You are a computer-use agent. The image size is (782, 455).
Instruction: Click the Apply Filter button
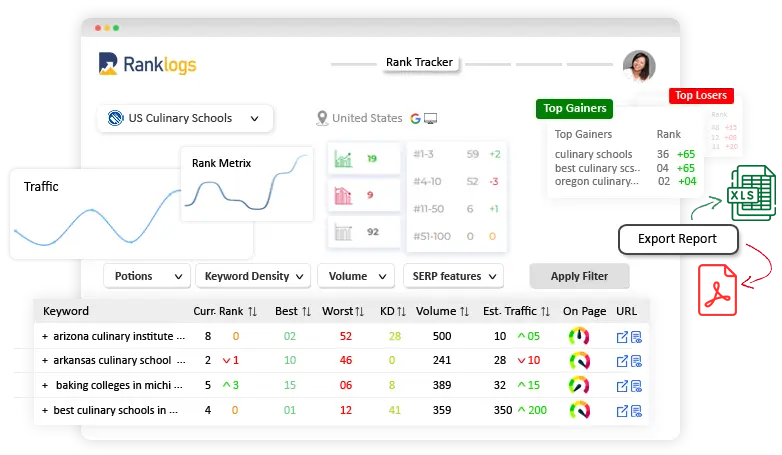579,276
